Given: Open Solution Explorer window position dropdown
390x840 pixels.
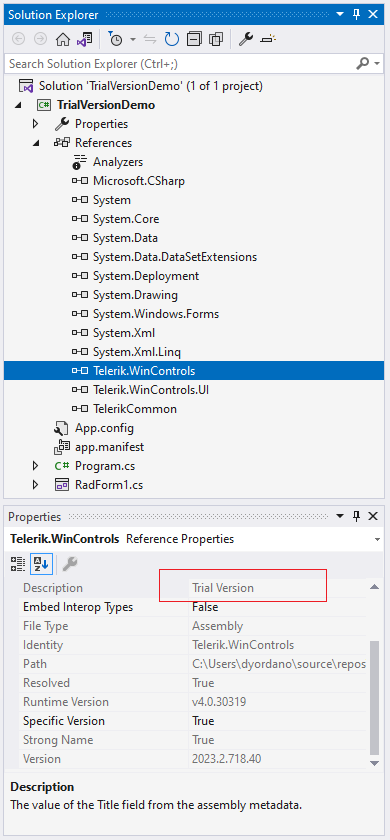Looking at the screenshot, I should pyautogui.click(x=340, y=15).
